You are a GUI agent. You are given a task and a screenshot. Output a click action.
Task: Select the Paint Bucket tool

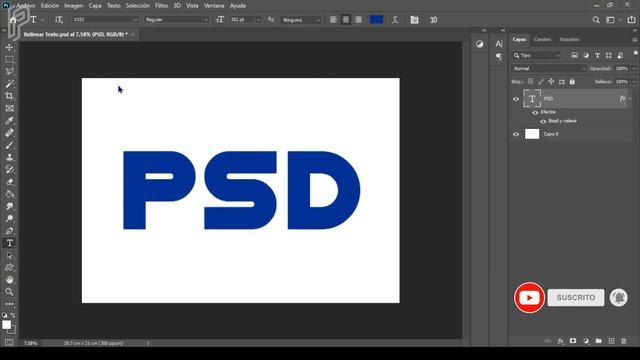(x=9, y=194)
